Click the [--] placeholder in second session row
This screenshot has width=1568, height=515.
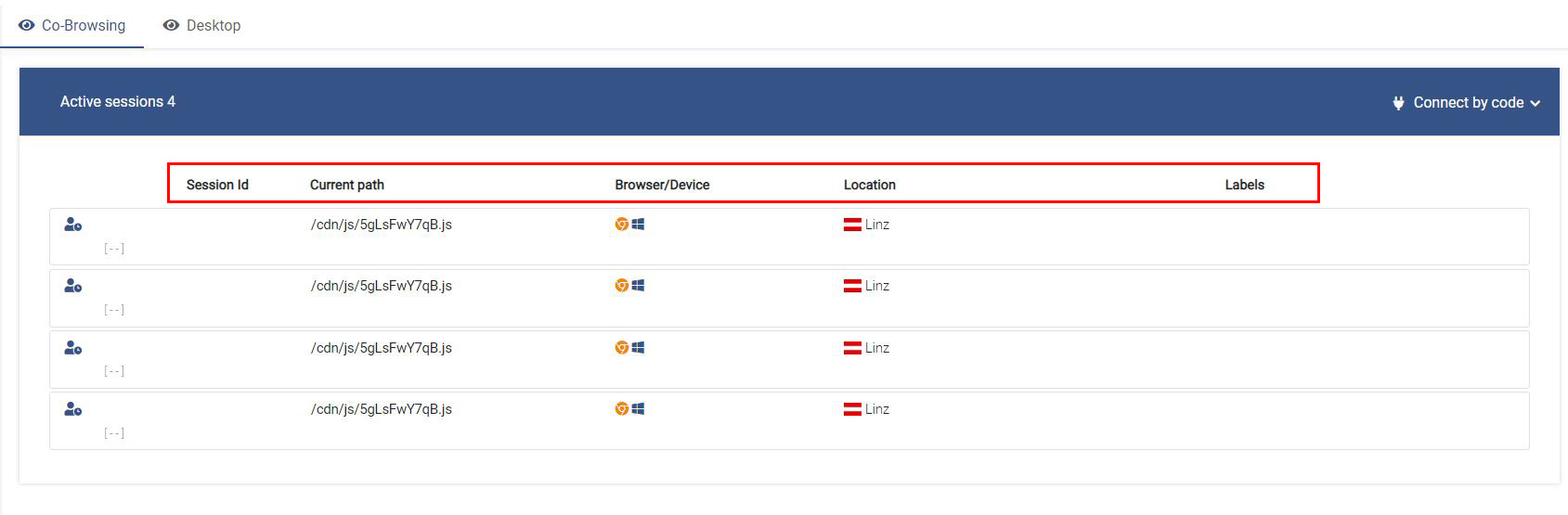click(114, 310)
